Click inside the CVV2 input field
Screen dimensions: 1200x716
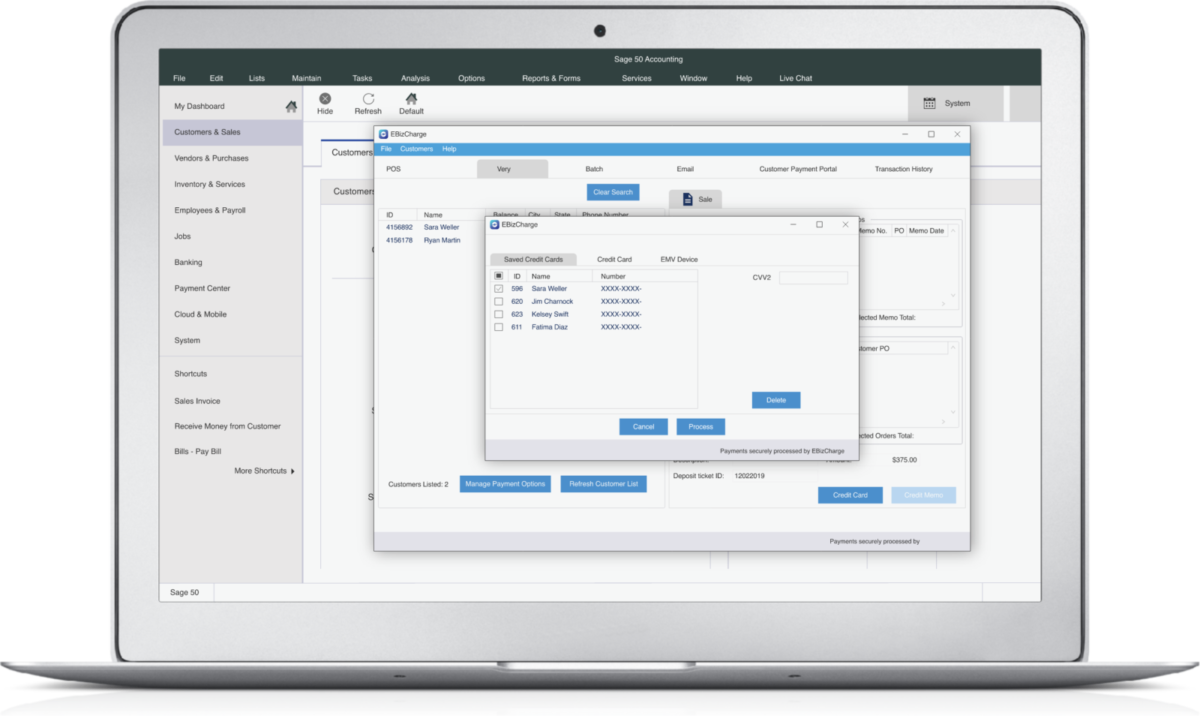click(814, 277)
